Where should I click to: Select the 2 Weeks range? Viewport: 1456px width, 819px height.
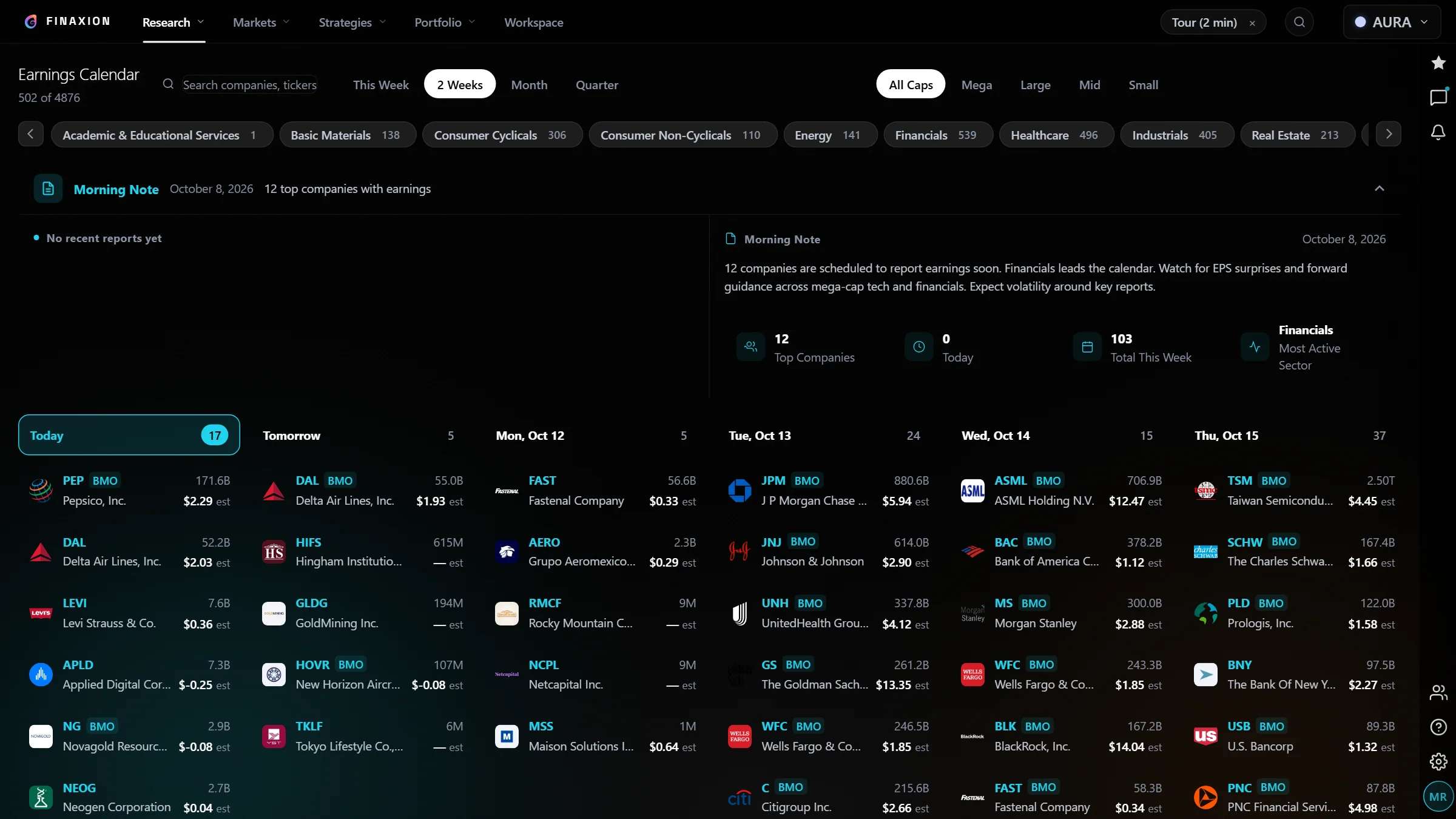pyautogui.click(x=460, y=85)
